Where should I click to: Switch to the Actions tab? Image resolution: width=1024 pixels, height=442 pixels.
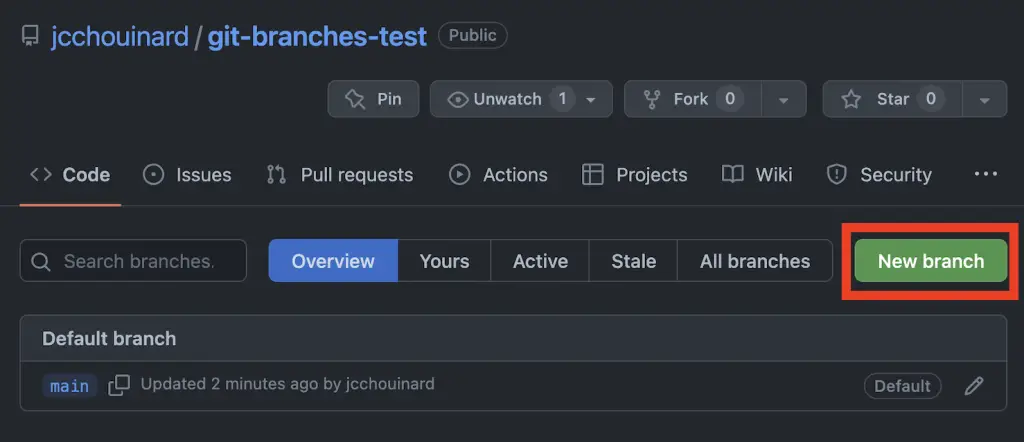pos(499,175)
